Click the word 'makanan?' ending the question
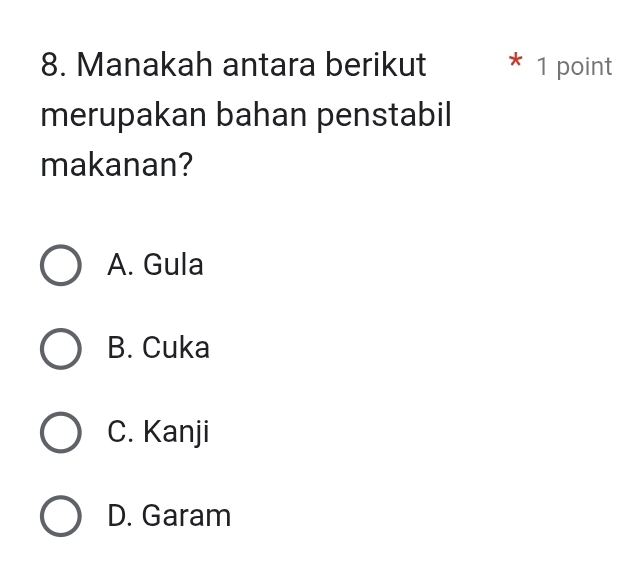This screenshot has width=638, height=566. pyautogui.click(x=117, y=163)
